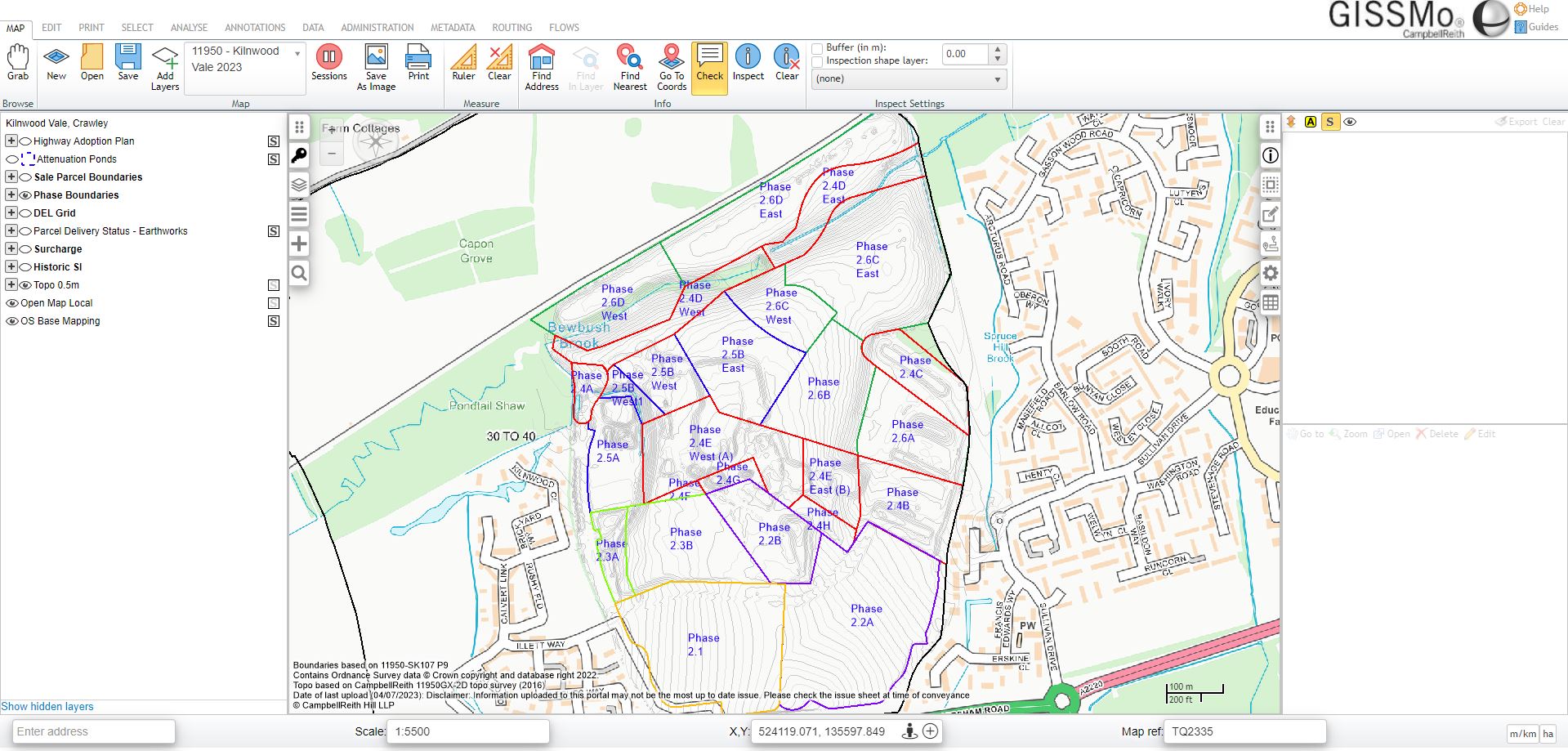This screenshot has width=1568, height=751.
Task: Click the Add Layers icon
Action: point(165,66)
